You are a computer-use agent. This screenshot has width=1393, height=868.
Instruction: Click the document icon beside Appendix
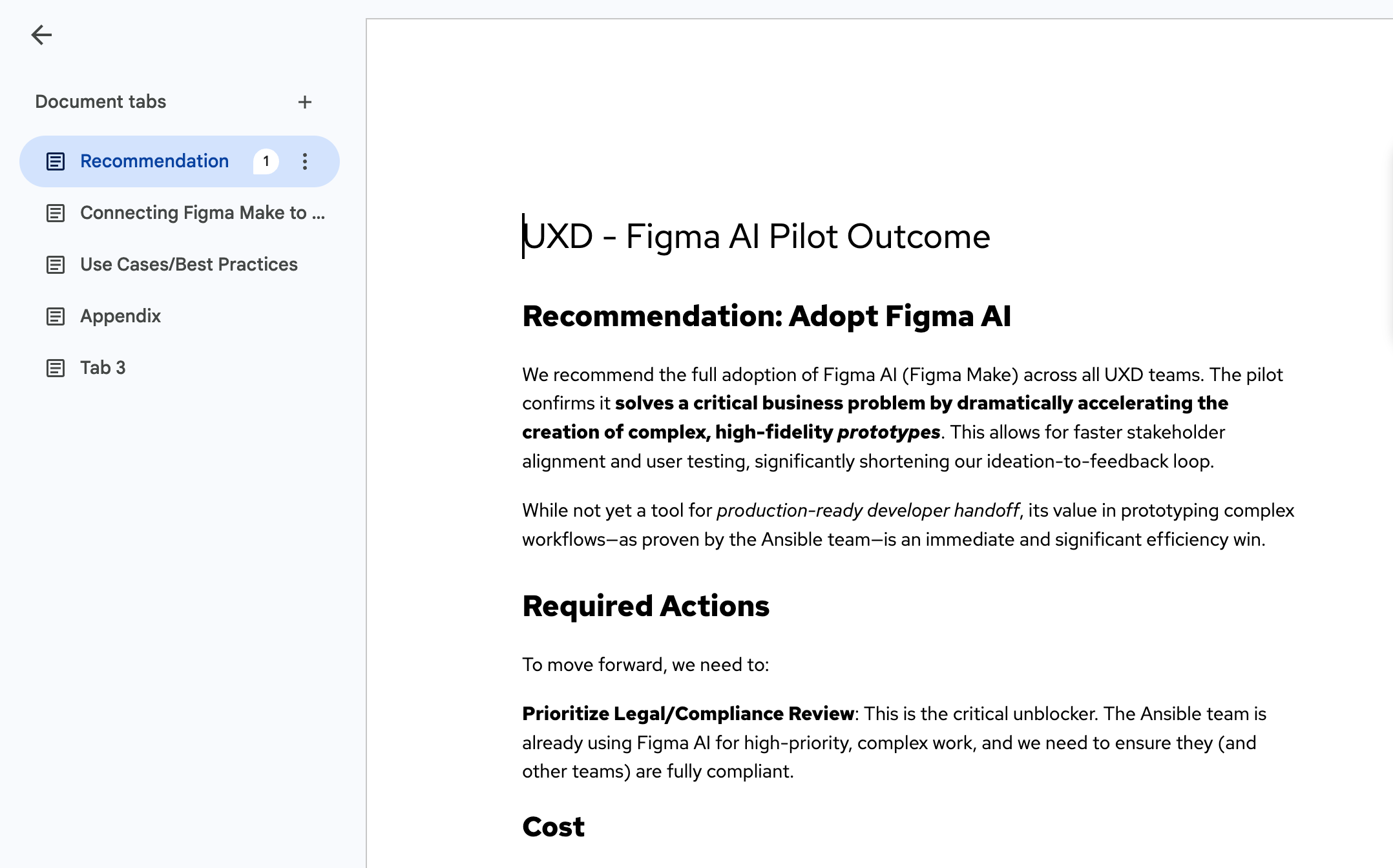click(56, 316)
